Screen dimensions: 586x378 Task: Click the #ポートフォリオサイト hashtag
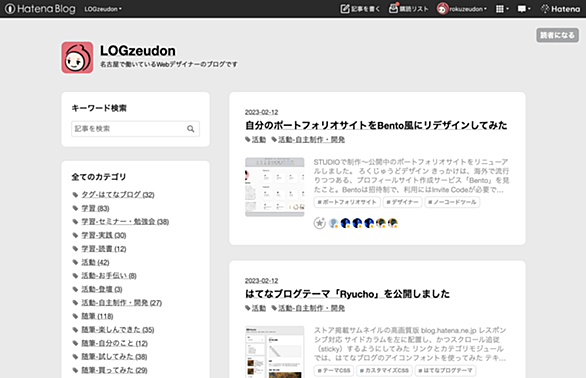(x=347, y=202)
